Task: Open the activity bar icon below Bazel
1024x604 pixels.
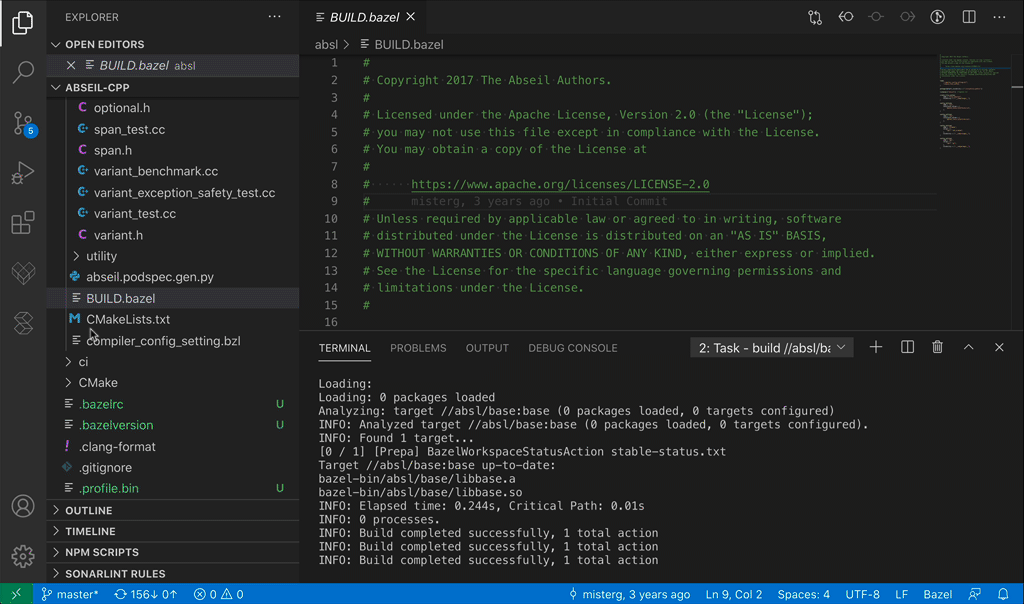Action: coord(23,323)
